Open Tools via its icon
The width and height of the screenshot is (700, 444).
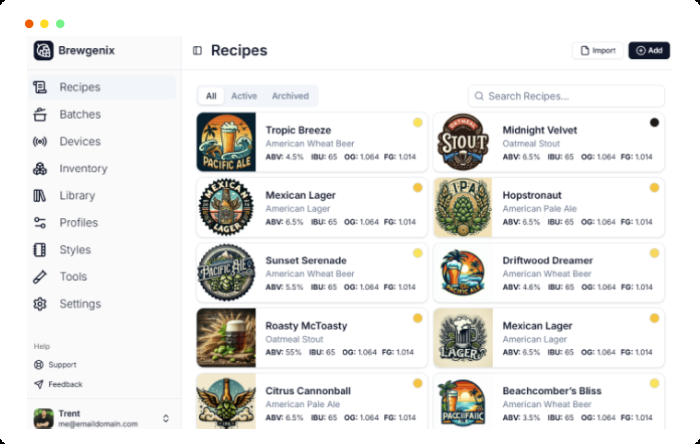[40, 276]
